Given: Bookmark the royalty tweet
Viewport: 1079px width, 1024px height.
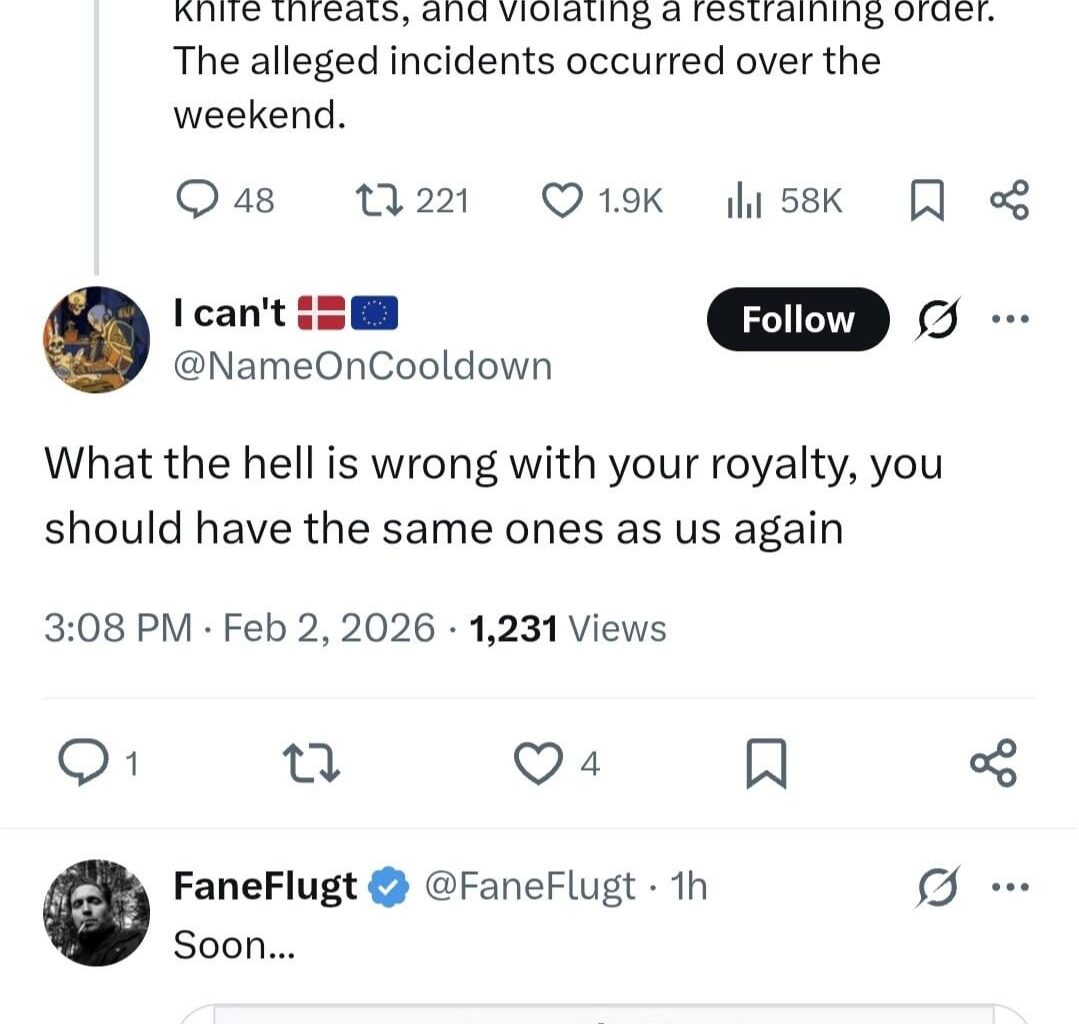Looking at the screenshot, I should point(767,766).
